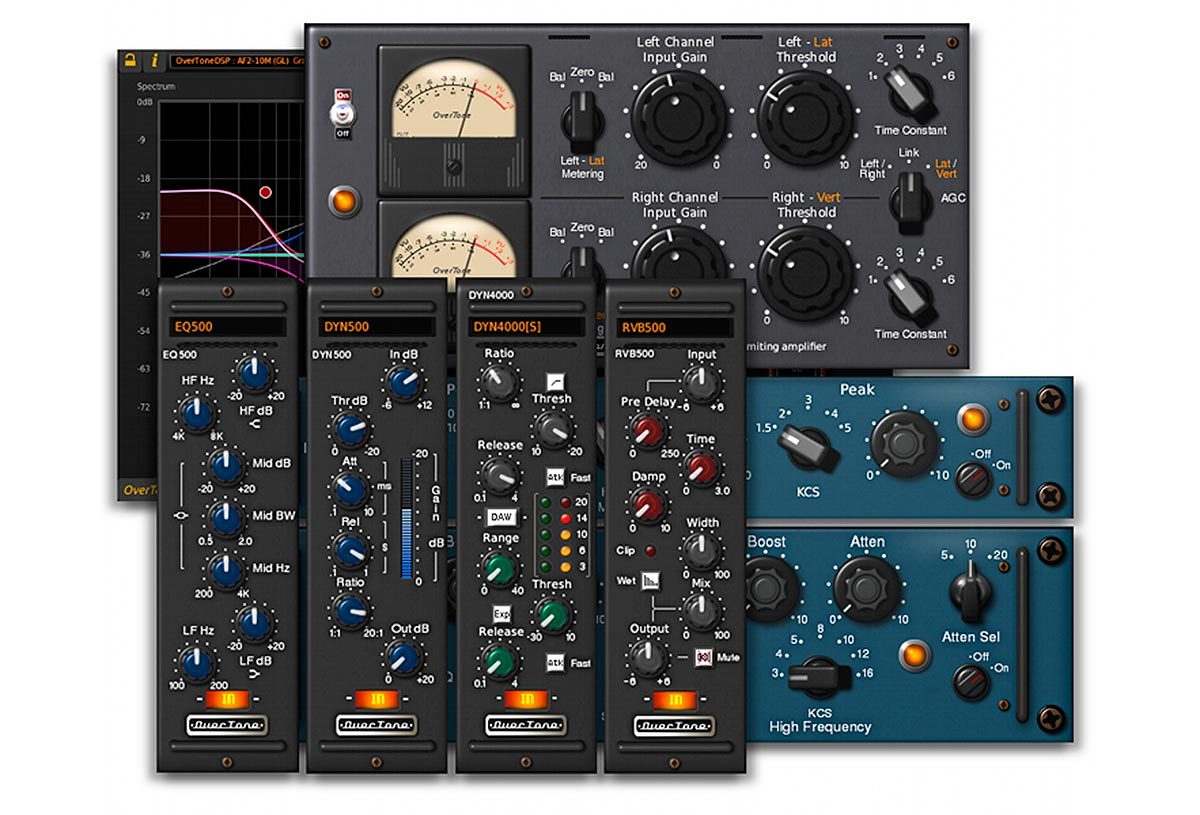The height and width of the screenshot is (815, 1200).
Task: Click the red Pre Delay knob on RVB500
Action: [649, 432]
